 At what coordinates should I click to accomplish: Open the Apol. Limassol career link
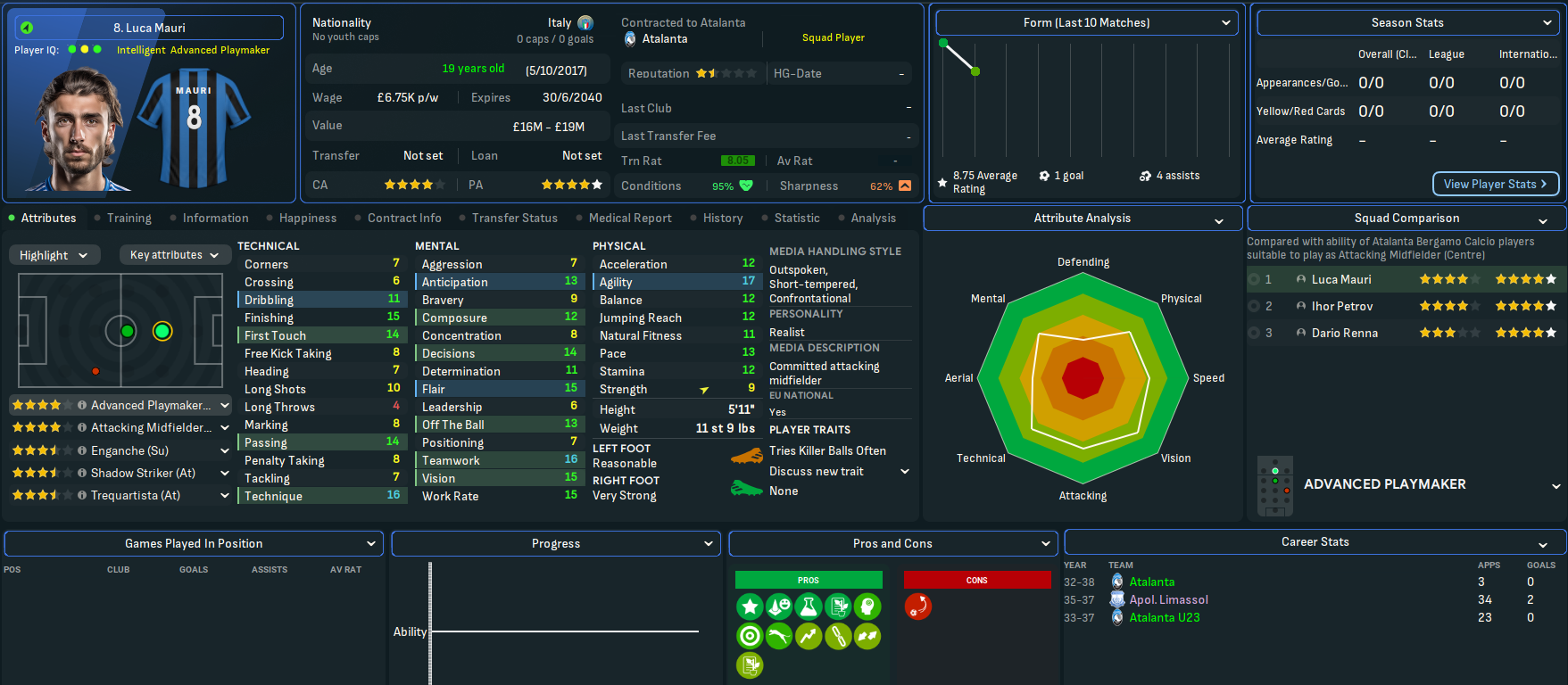pos(1168,599)
